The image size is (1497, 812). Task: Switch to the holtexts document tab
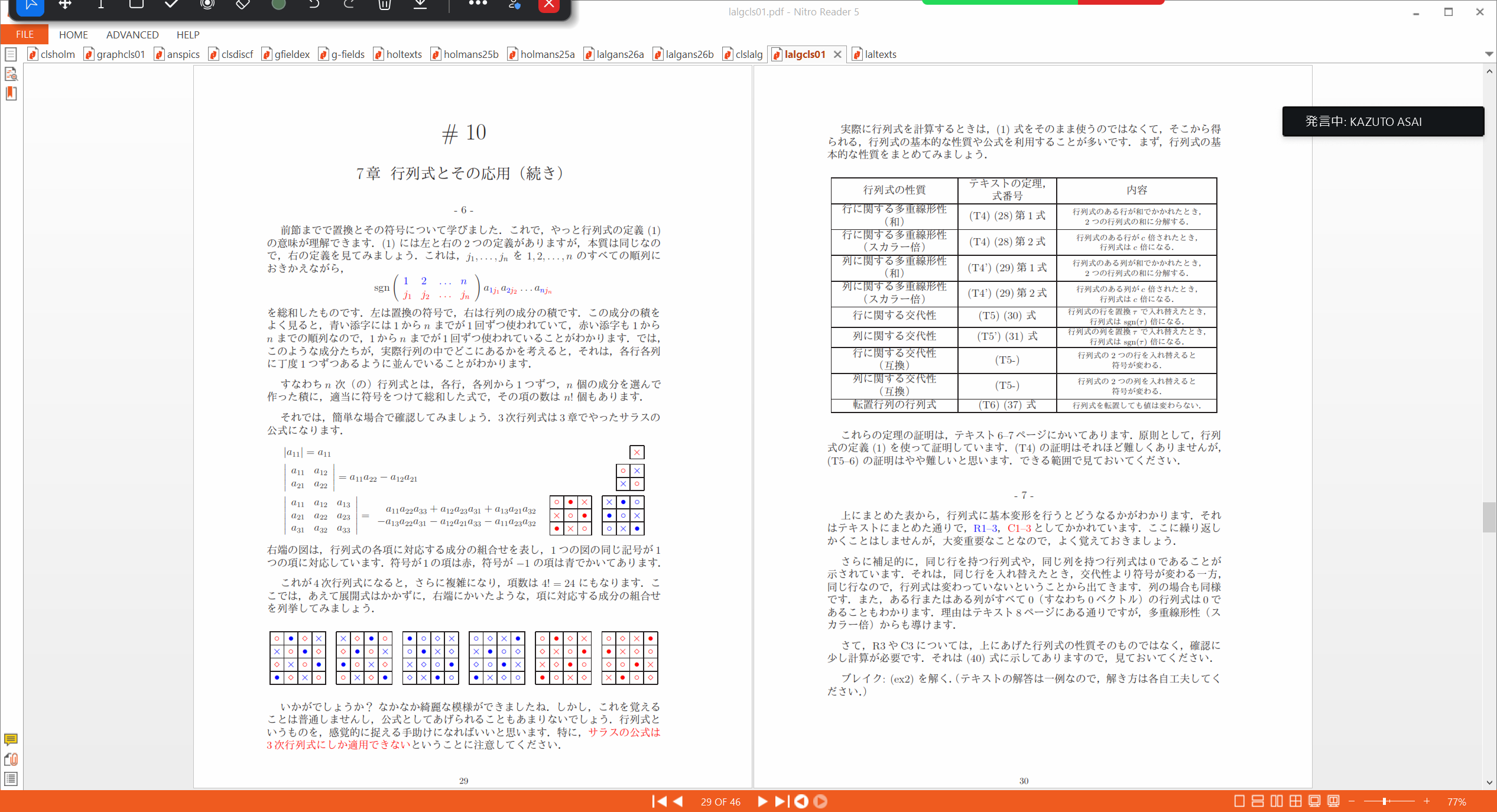(398, 54)
